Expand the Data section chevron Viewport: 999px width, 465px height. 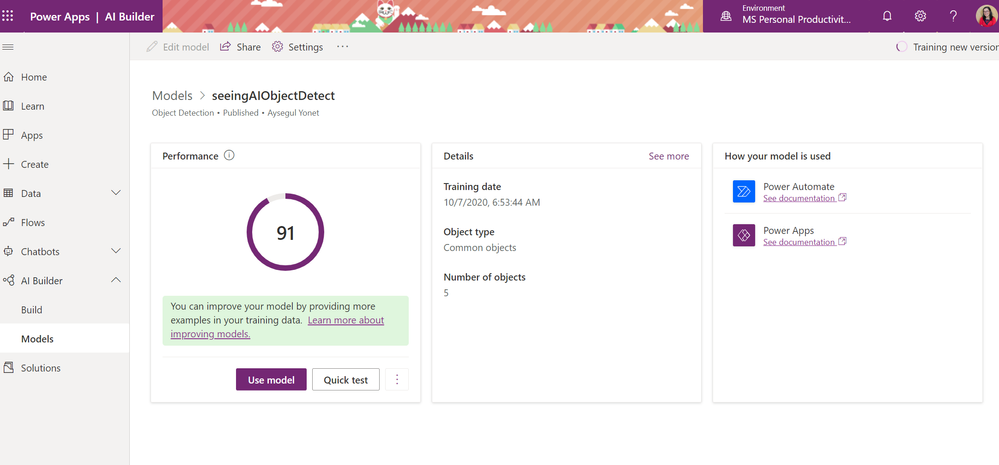click(x=116, y=193)
